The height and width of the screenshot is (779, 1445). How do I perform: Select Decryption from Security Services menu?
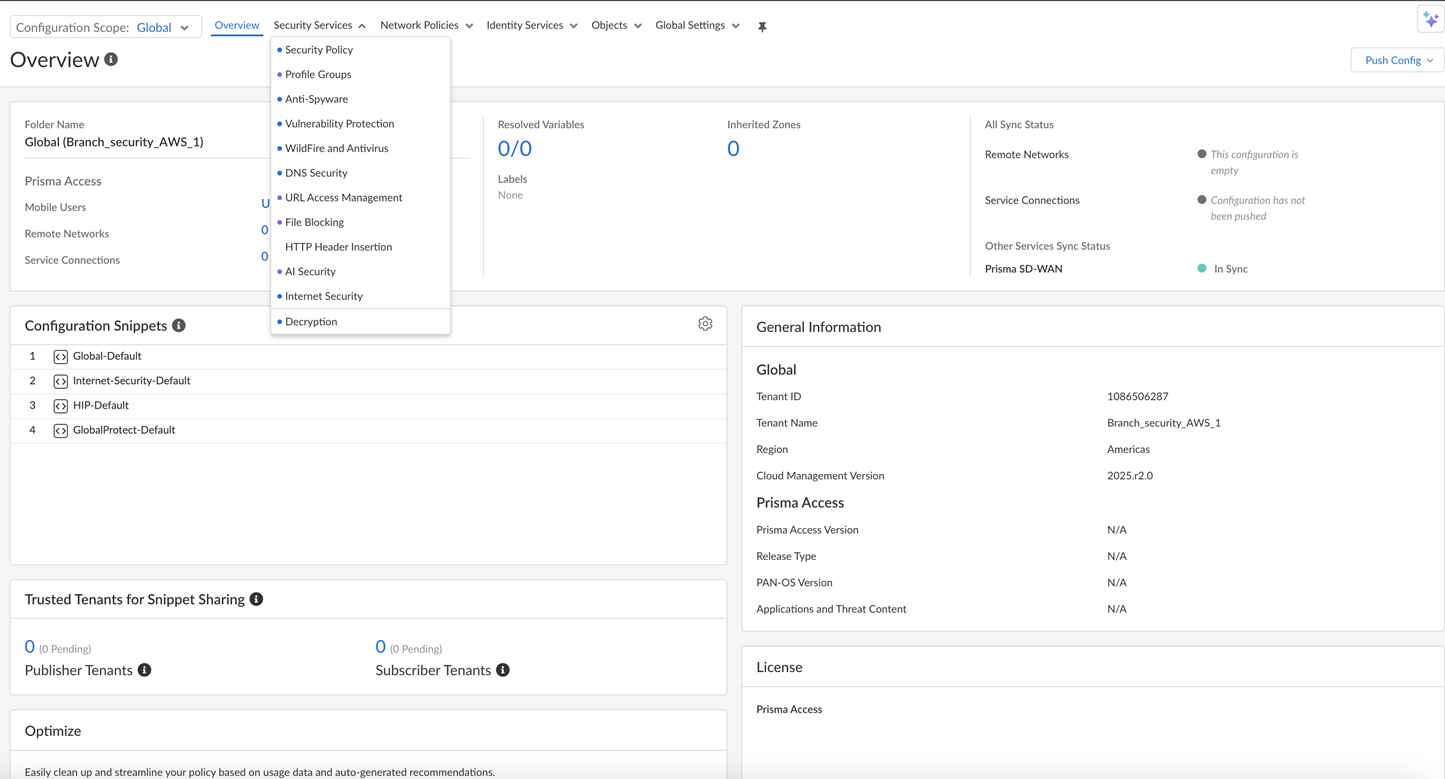(x=311, y=322)
